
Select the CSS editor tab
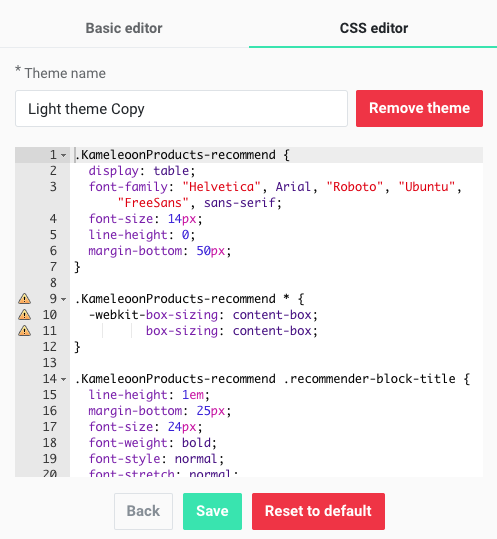coord(374,28)
